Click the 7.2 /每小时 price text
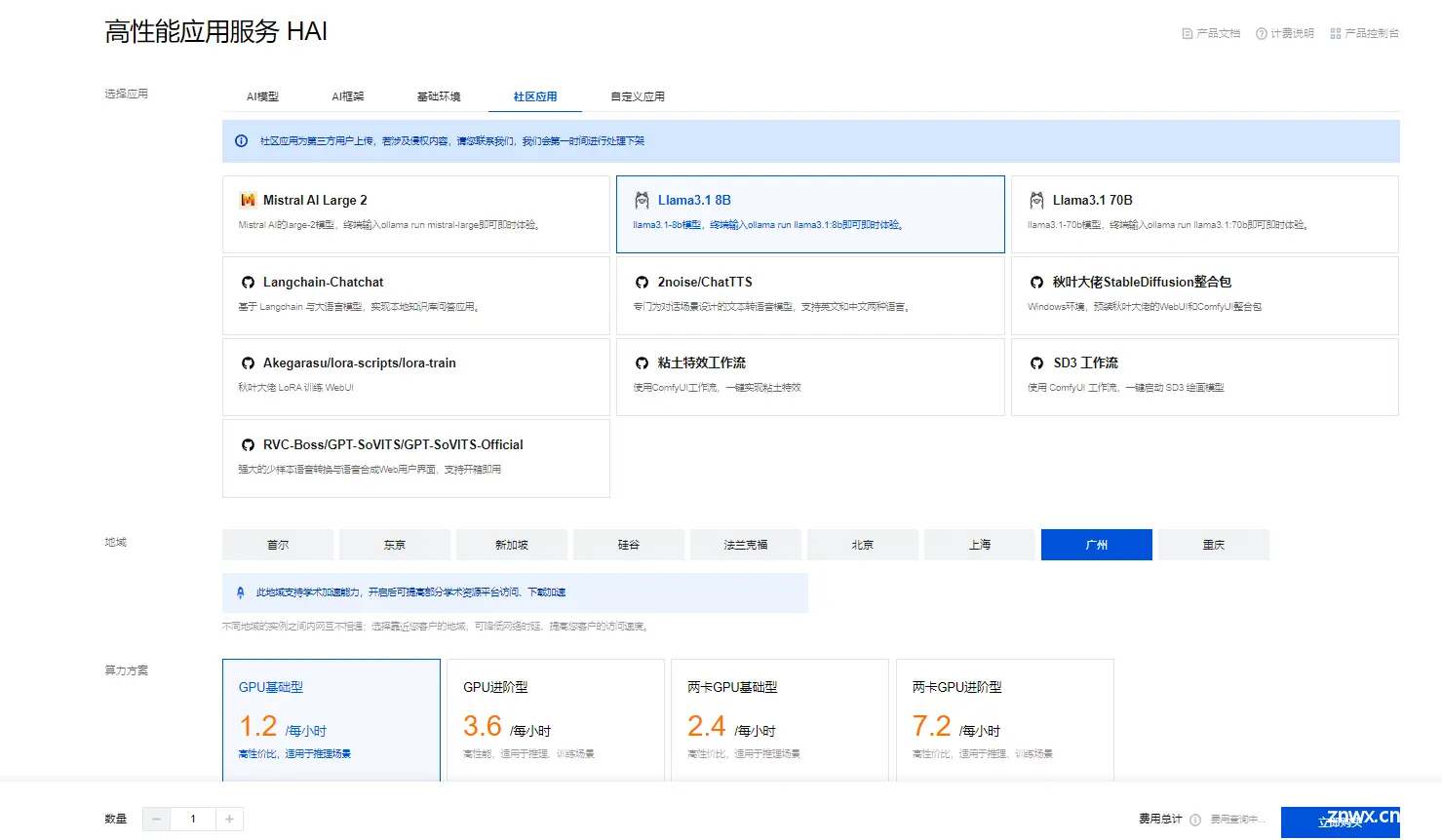This screenshot has height=840, width=1442. (x=956, y=727)
